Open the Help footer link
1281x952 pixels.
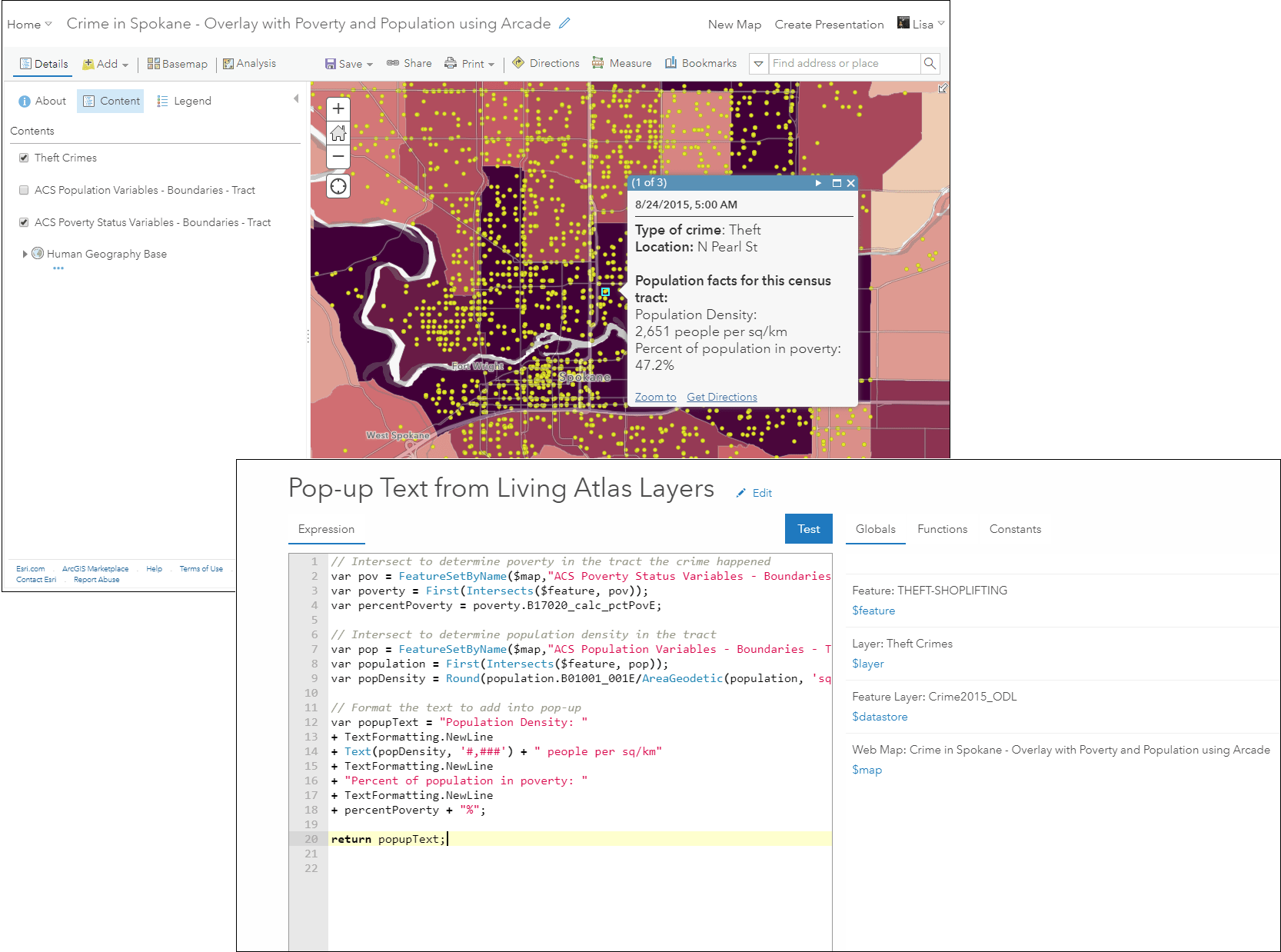tap(154, 569)
